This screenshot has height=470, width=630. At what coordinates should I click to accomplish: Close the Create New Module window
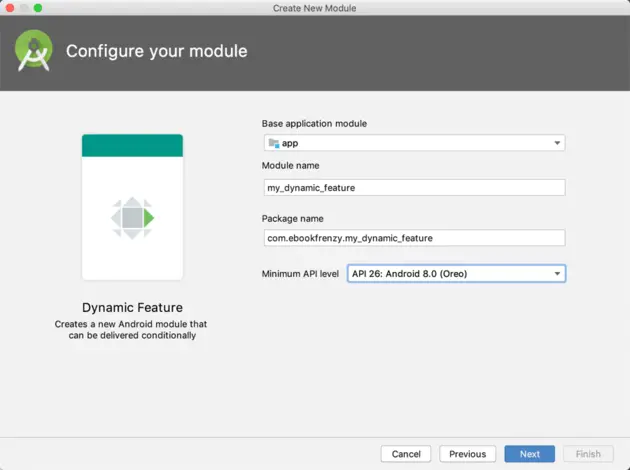(10, 8)
